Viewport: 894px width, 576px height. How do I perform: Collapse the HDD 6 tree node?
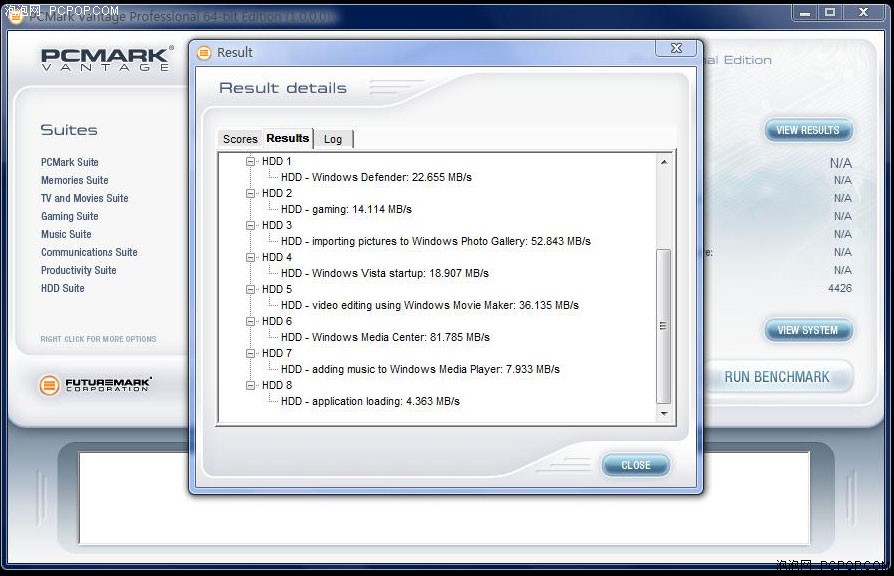click(251, 321)
